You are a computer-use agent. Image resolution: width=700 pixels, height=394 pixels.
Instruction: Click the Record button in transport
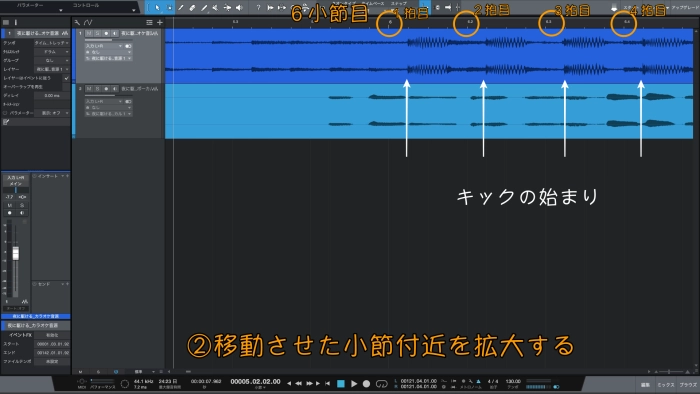[x=366, y=383]
